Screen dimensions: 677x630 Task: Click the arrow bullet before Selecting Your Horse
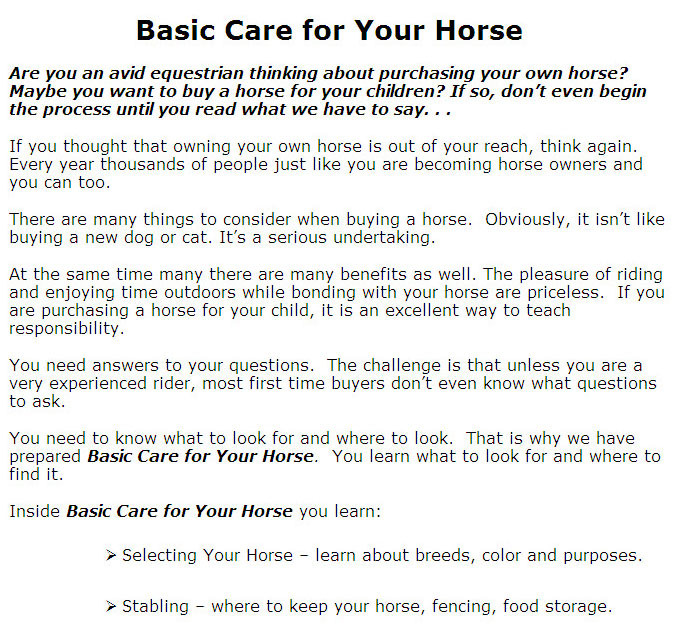coord(111,555)
